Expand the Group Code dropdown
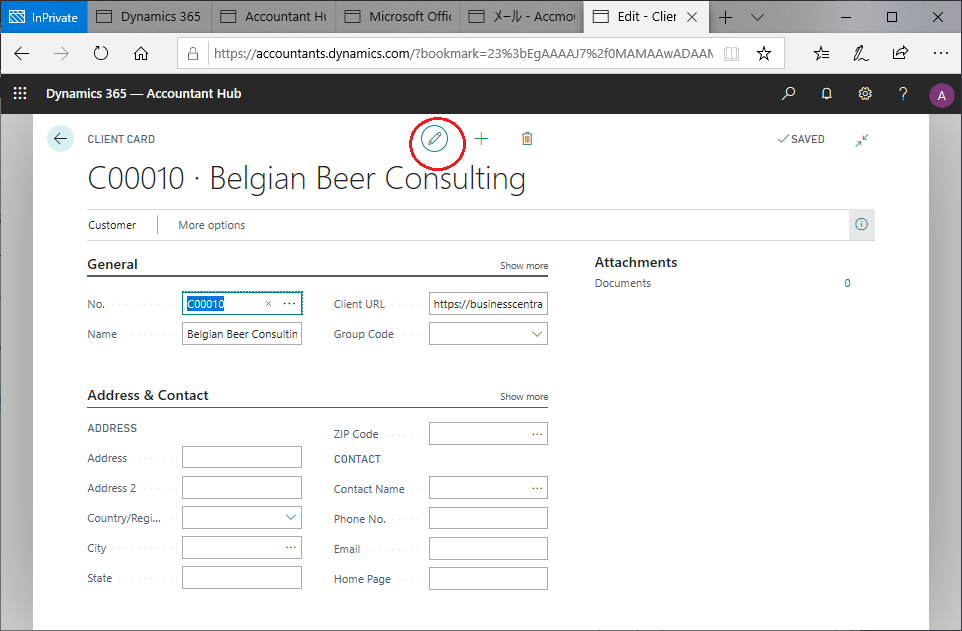962x631 pixels. coord(537,334)
